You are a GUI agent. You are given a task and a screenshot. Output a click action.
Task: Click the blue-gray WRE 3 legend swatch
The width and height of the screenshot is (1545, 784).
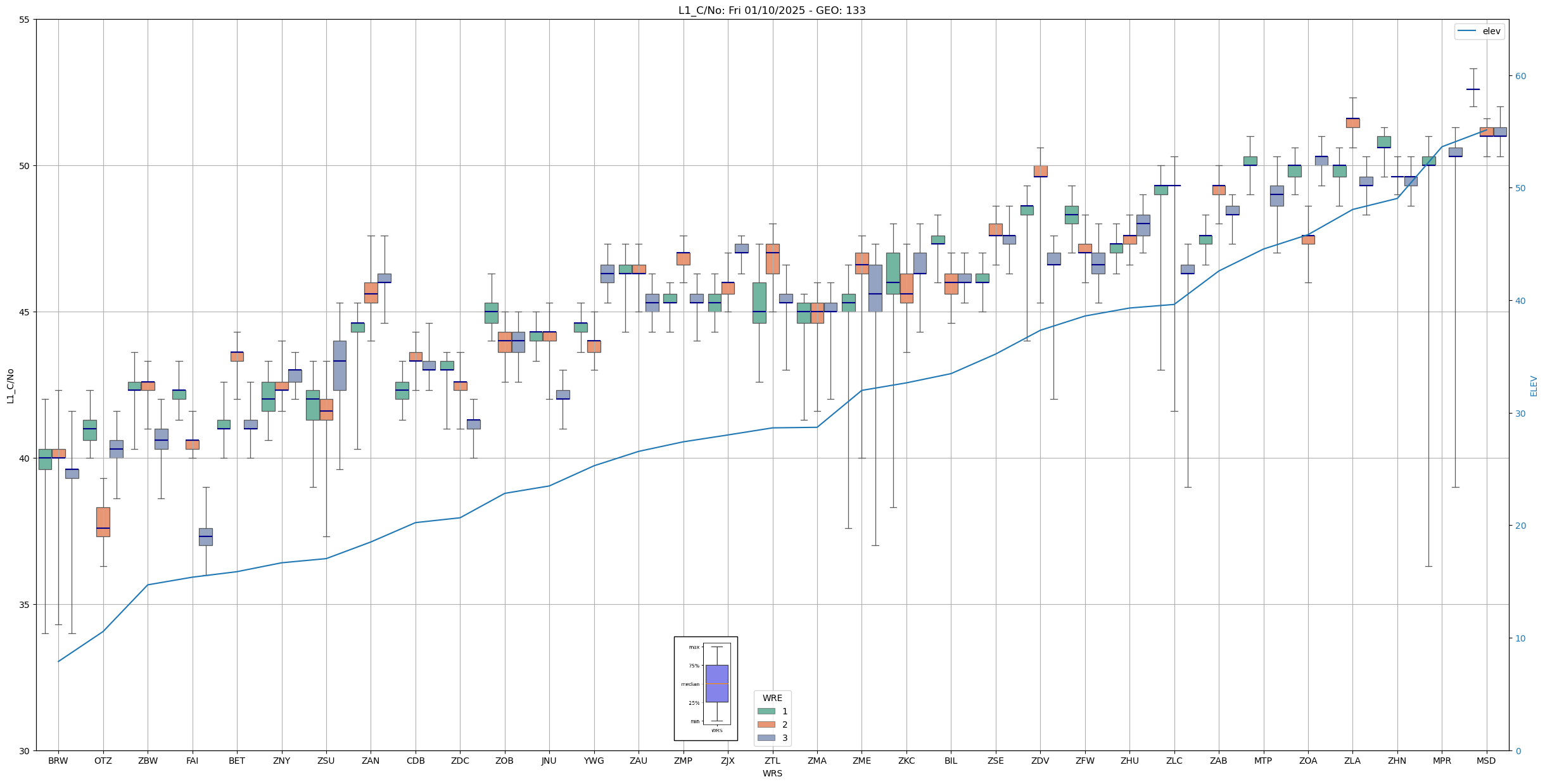(766, 738)
